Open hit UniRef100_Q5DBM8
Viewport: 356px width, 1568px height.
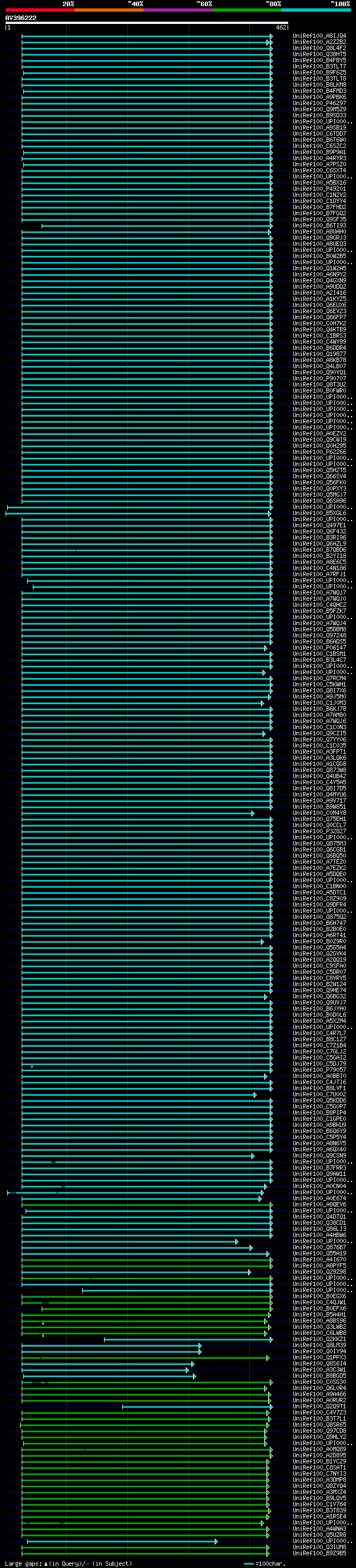click(319, 630)
